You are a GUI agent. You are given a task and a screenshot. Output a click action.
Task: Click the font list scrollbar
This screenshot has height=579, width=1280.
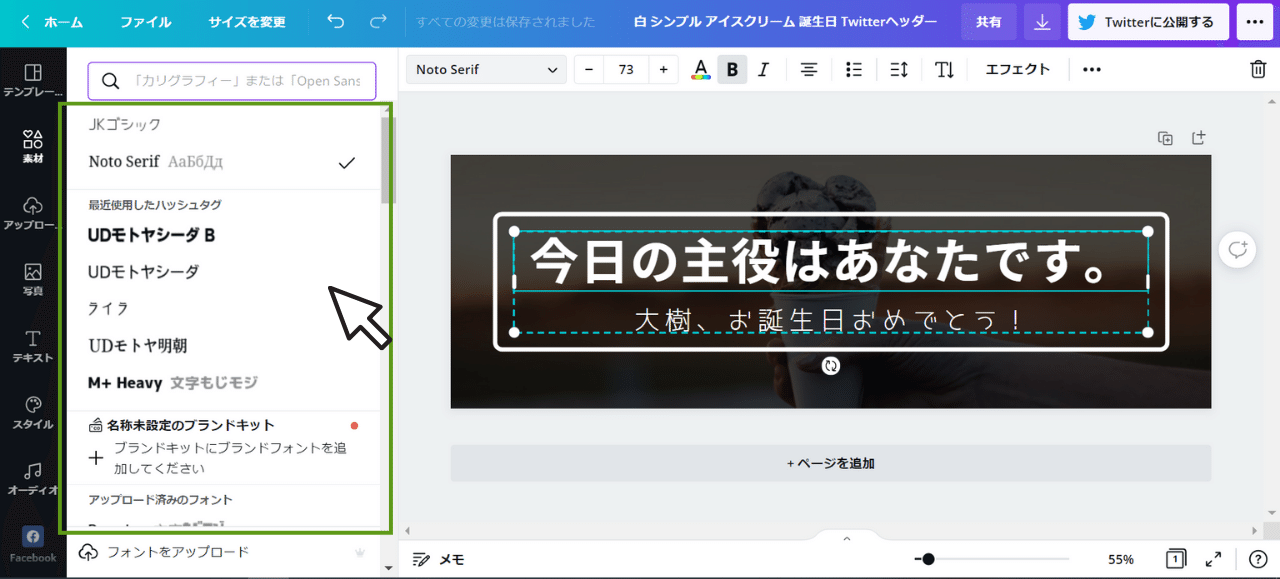point(388,162)
